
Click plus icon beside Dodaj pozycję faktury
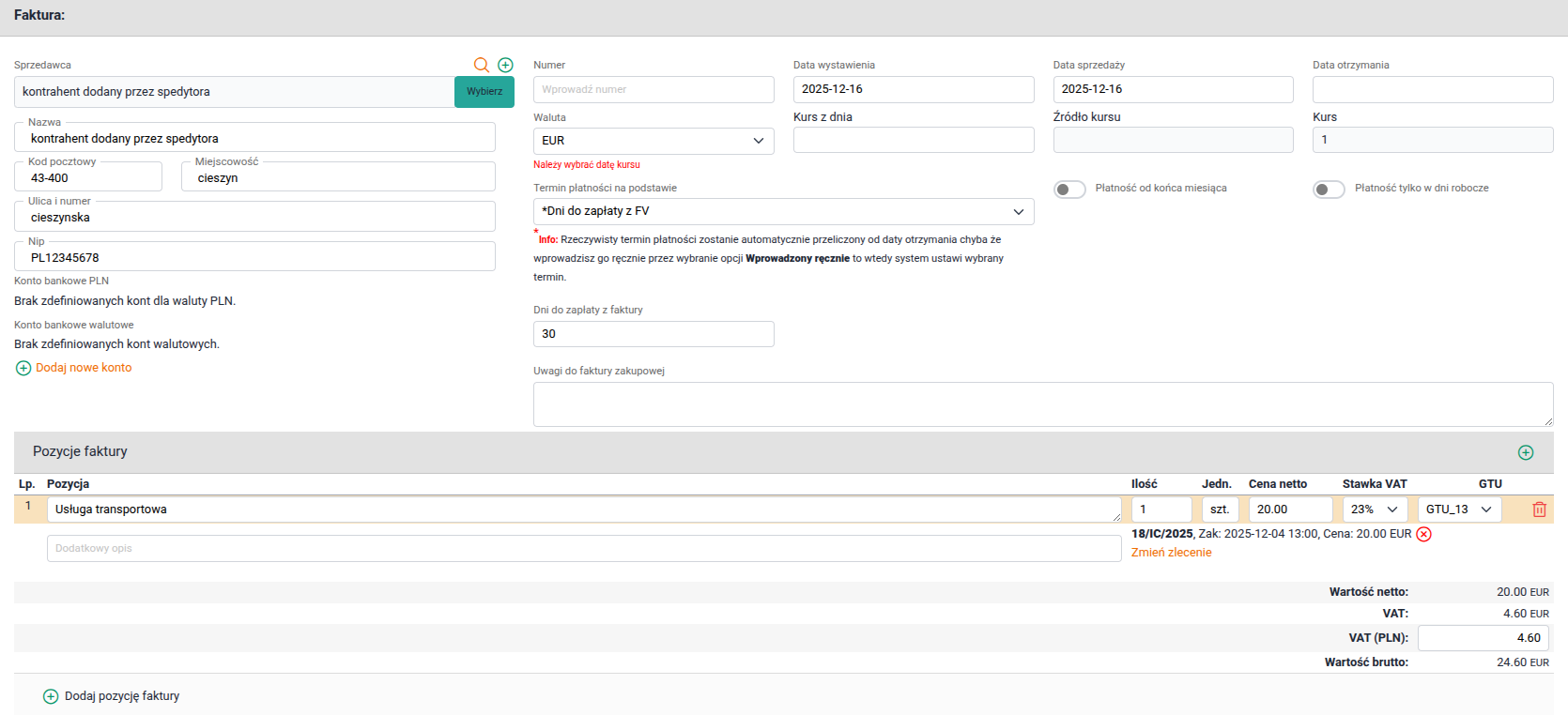51,696
